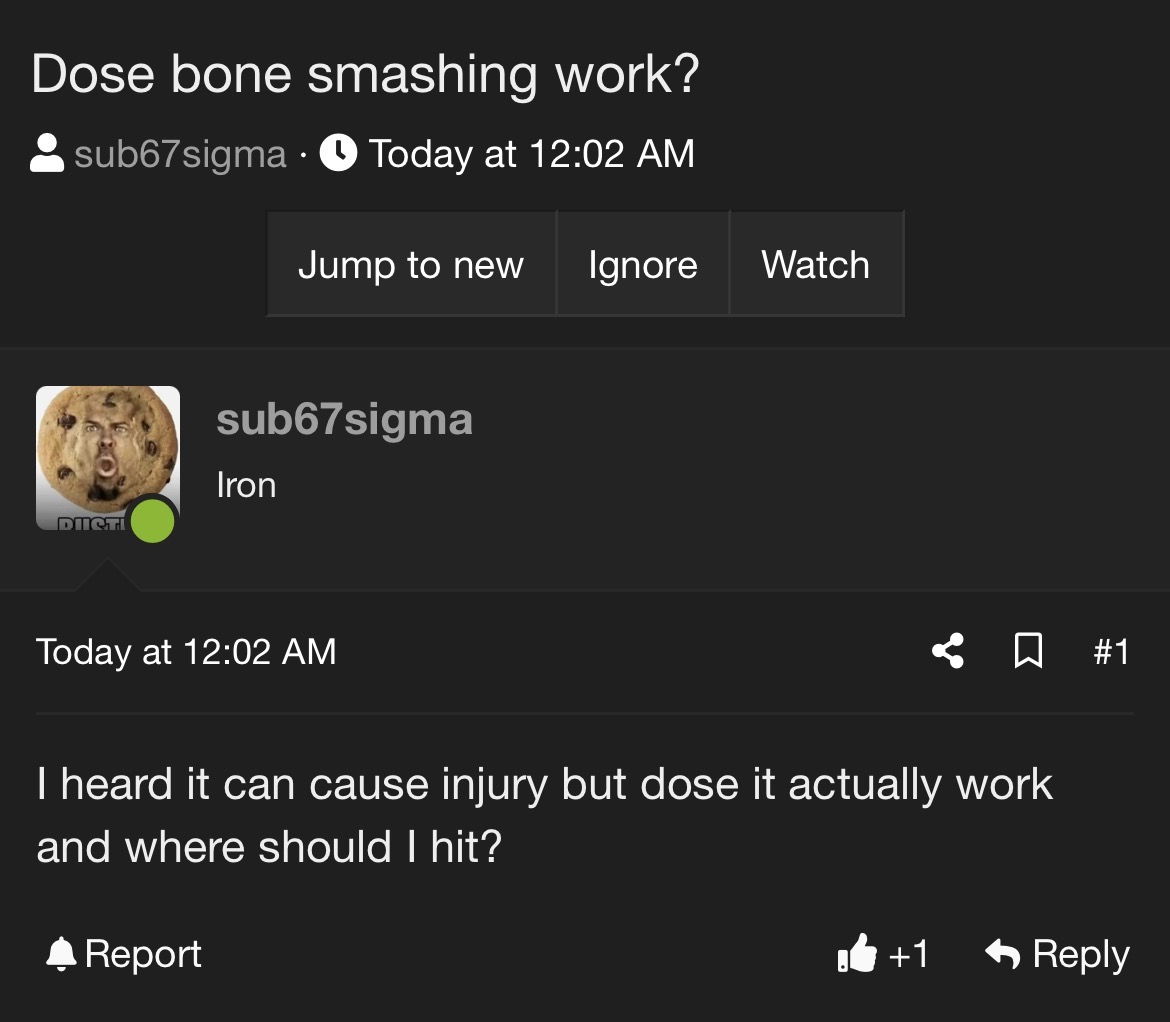Click the post message text body
The image size is (1170, 1022).
coord(545,815)
